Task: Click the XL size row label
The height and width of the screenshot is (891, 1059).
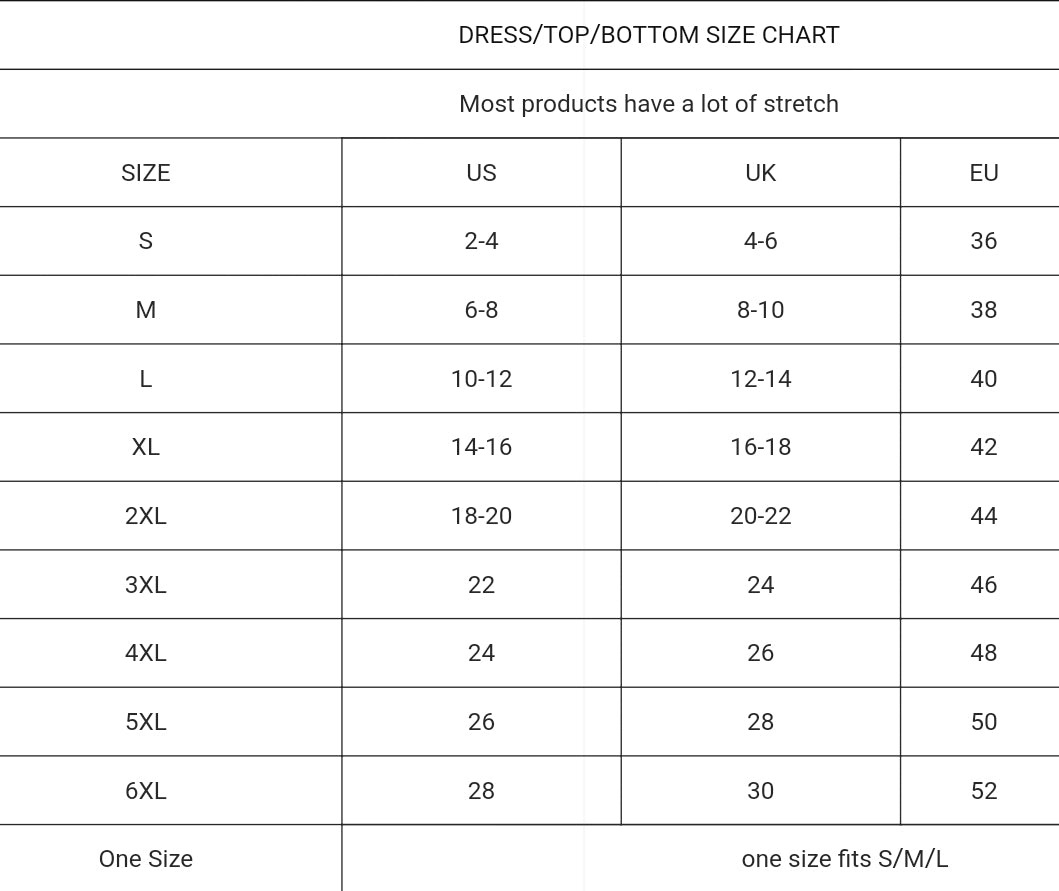Action: click(x=146, y=447)
